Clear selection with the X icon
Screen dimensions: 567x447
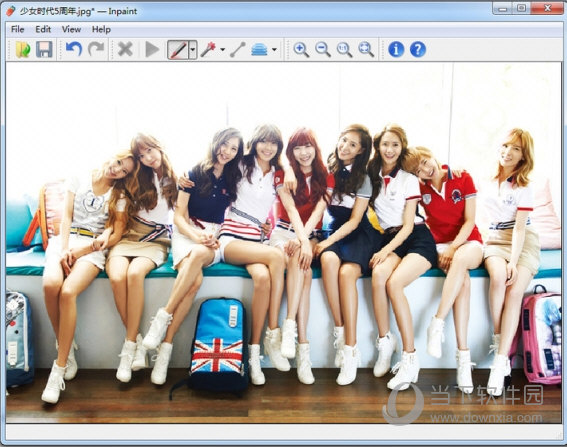point(125,49)
